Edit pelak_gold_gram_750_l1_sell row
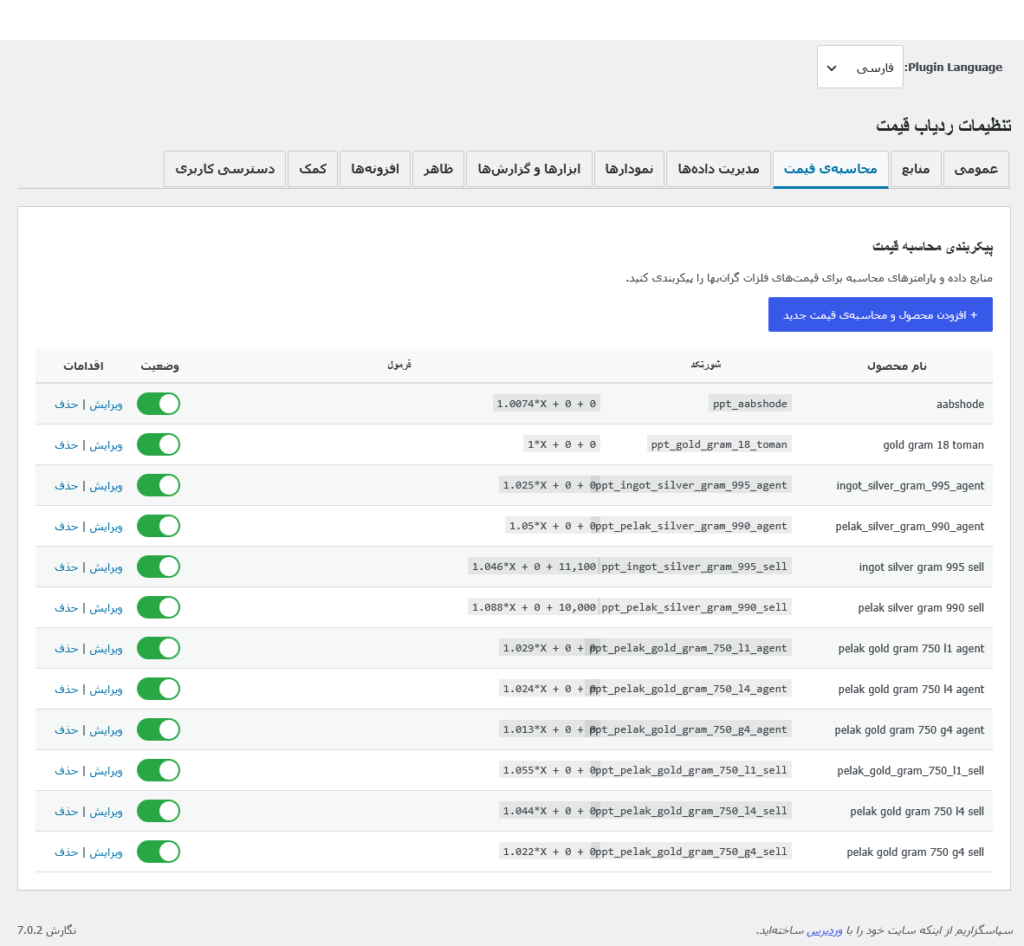The height and width of the screenshot is (946, 1024). 106,771
